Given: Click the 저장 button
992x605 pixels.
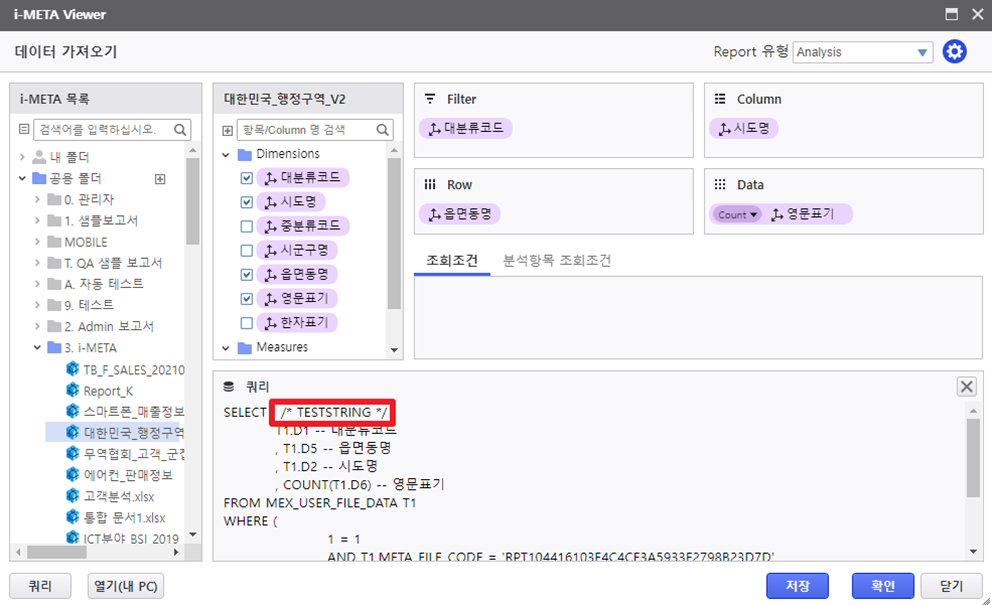Looking at the screenshot, I should [797, 586].
